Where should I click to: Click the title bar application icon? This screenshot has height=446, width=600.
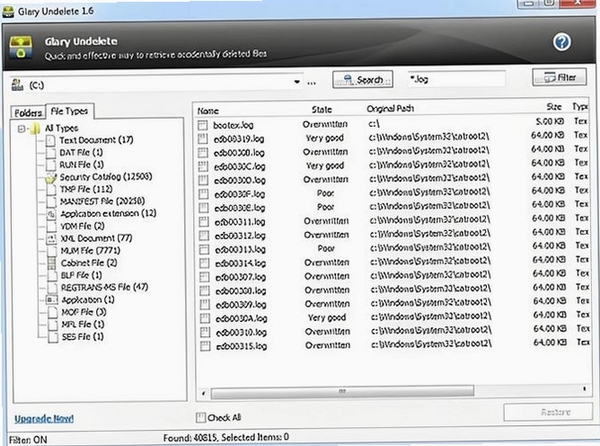8,11
